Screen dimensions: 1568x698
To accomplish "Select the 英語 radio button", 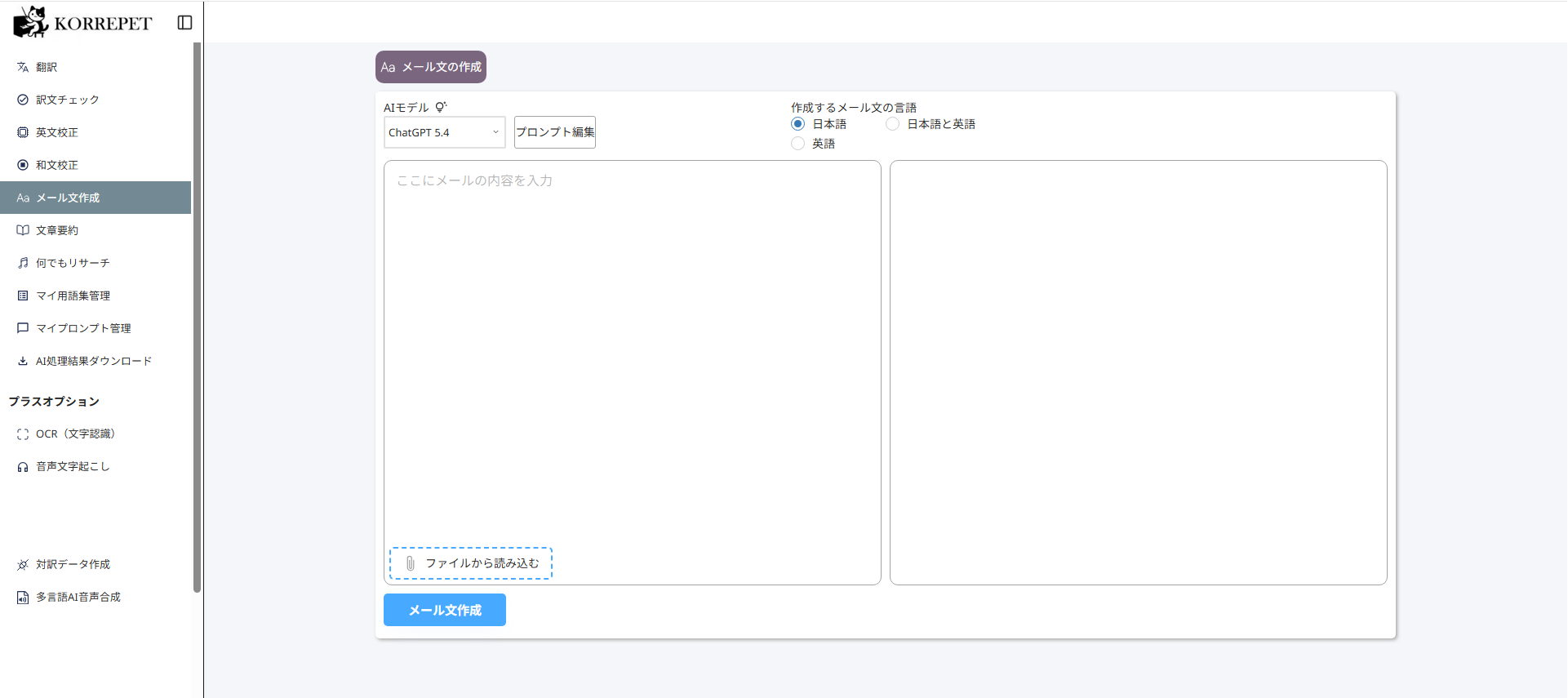I will pos(798,144).
